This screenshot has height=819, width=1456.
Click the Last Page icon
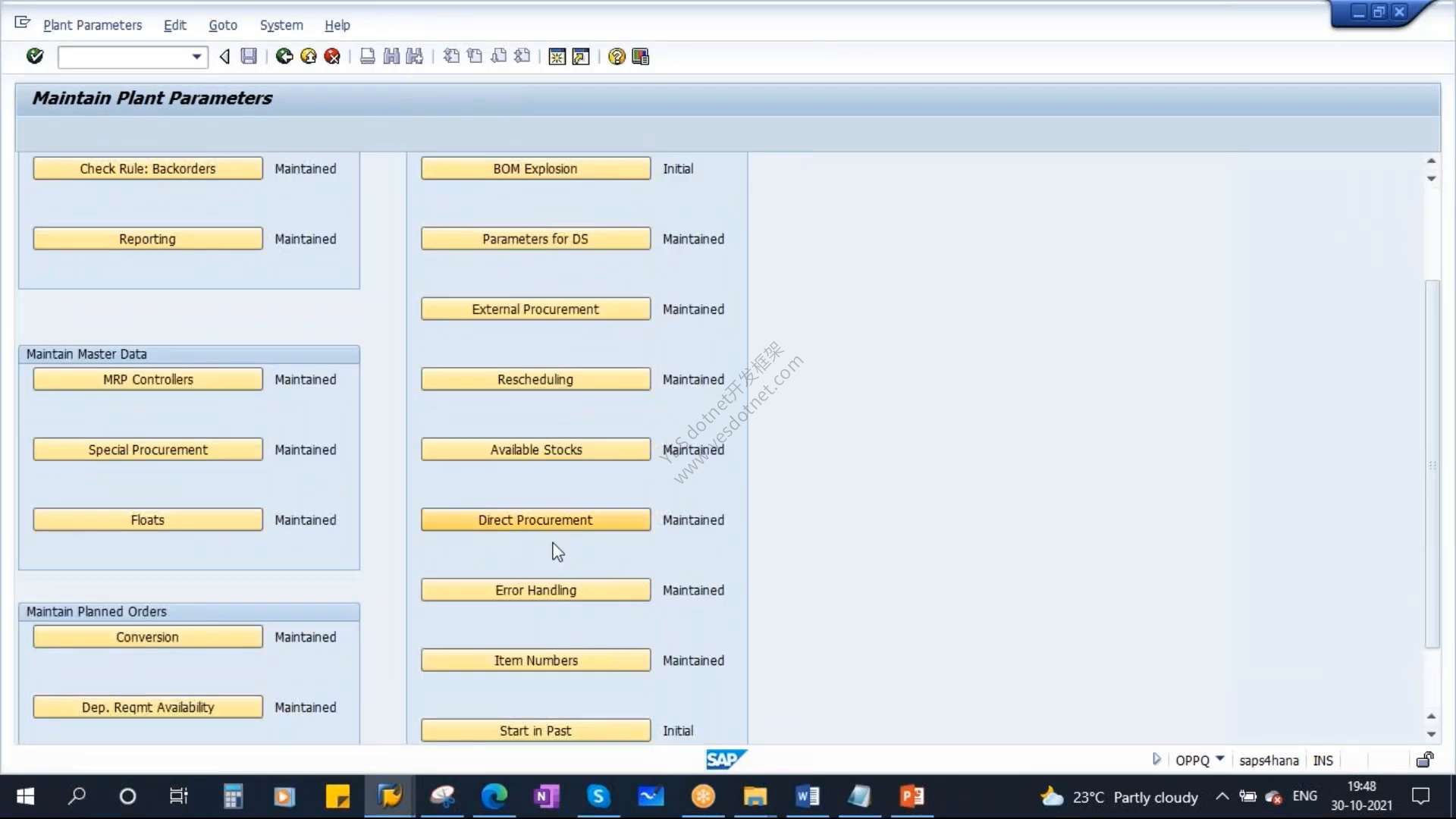point(522,56)
